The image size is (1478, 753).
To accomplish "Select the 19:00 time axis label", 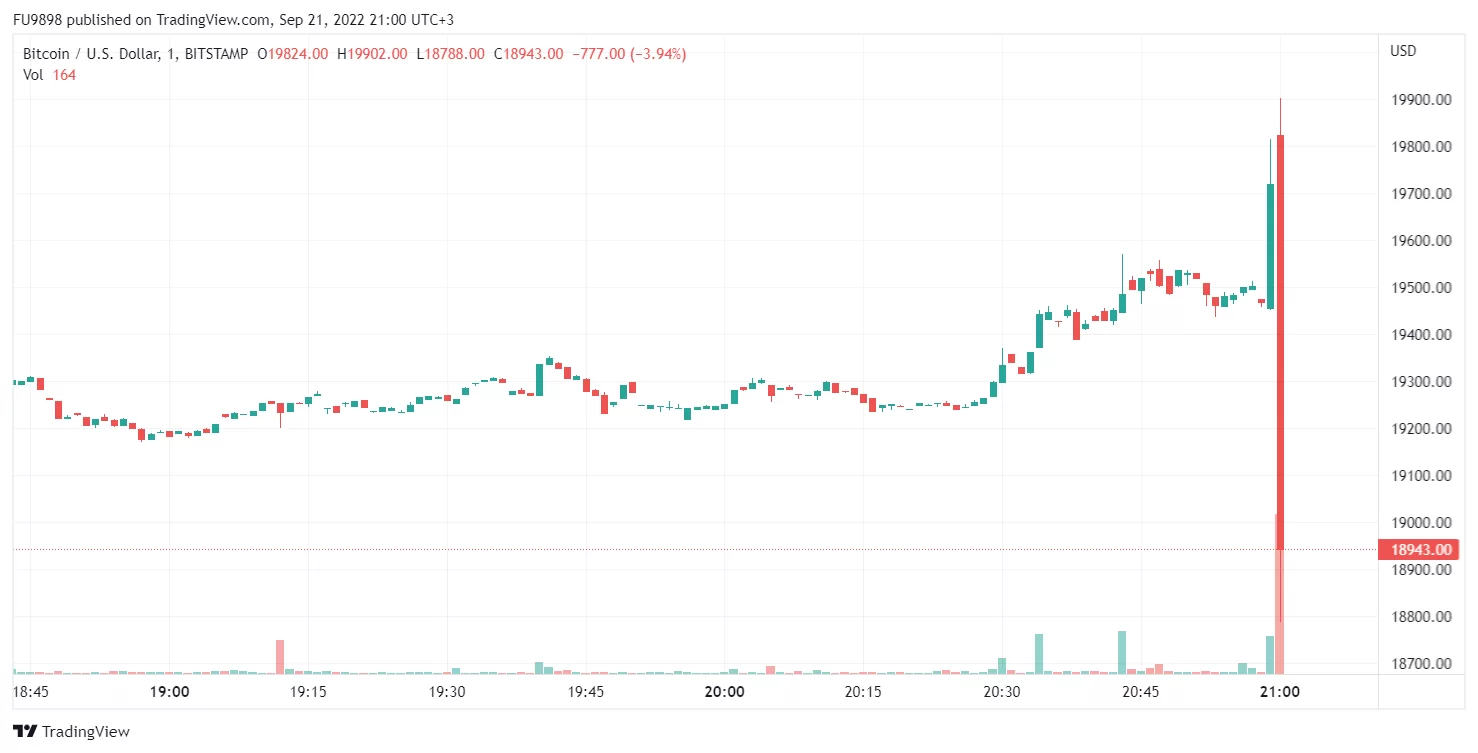I will pos(169,692).
